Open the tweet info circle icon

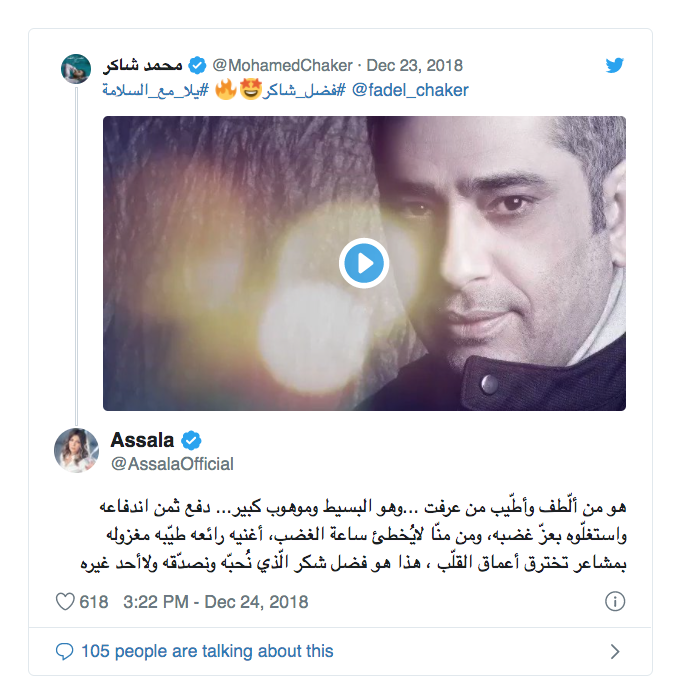point(615,602)
